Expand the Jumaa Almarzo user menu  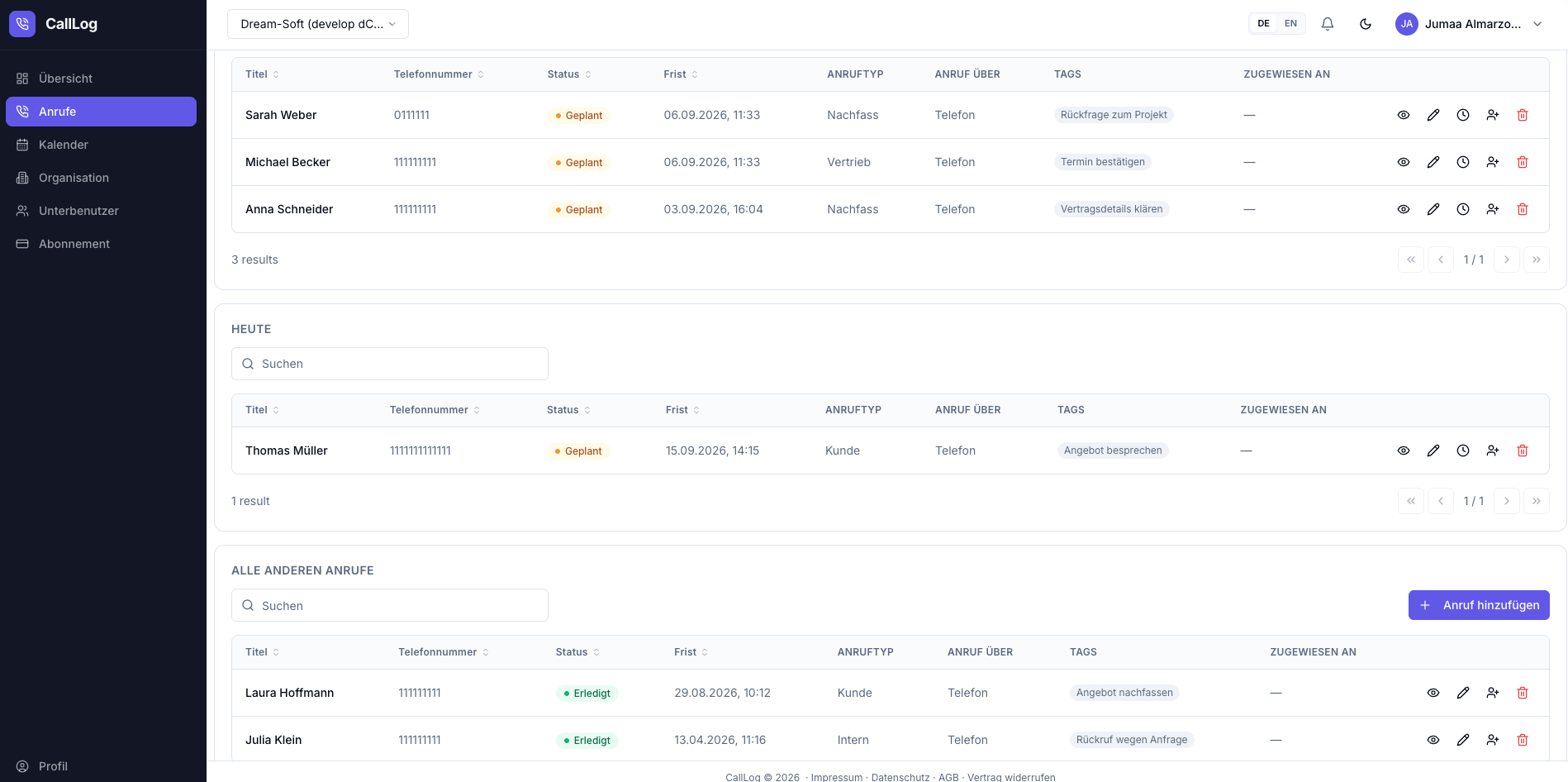point(1469,24)
